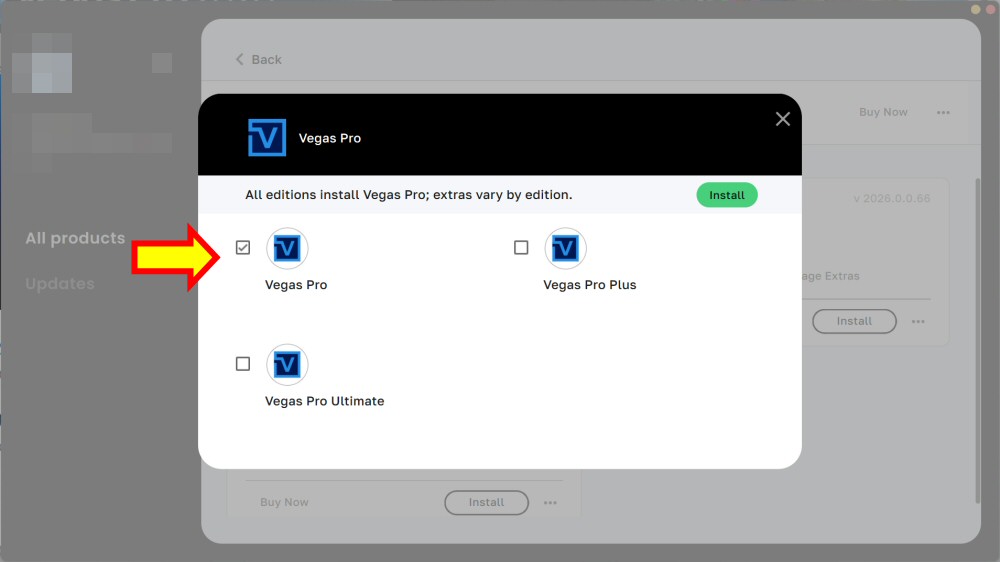Open more options next to the v2026 card's Install
This screenshot has height=562, width=1000.
(x=918, y=322)
